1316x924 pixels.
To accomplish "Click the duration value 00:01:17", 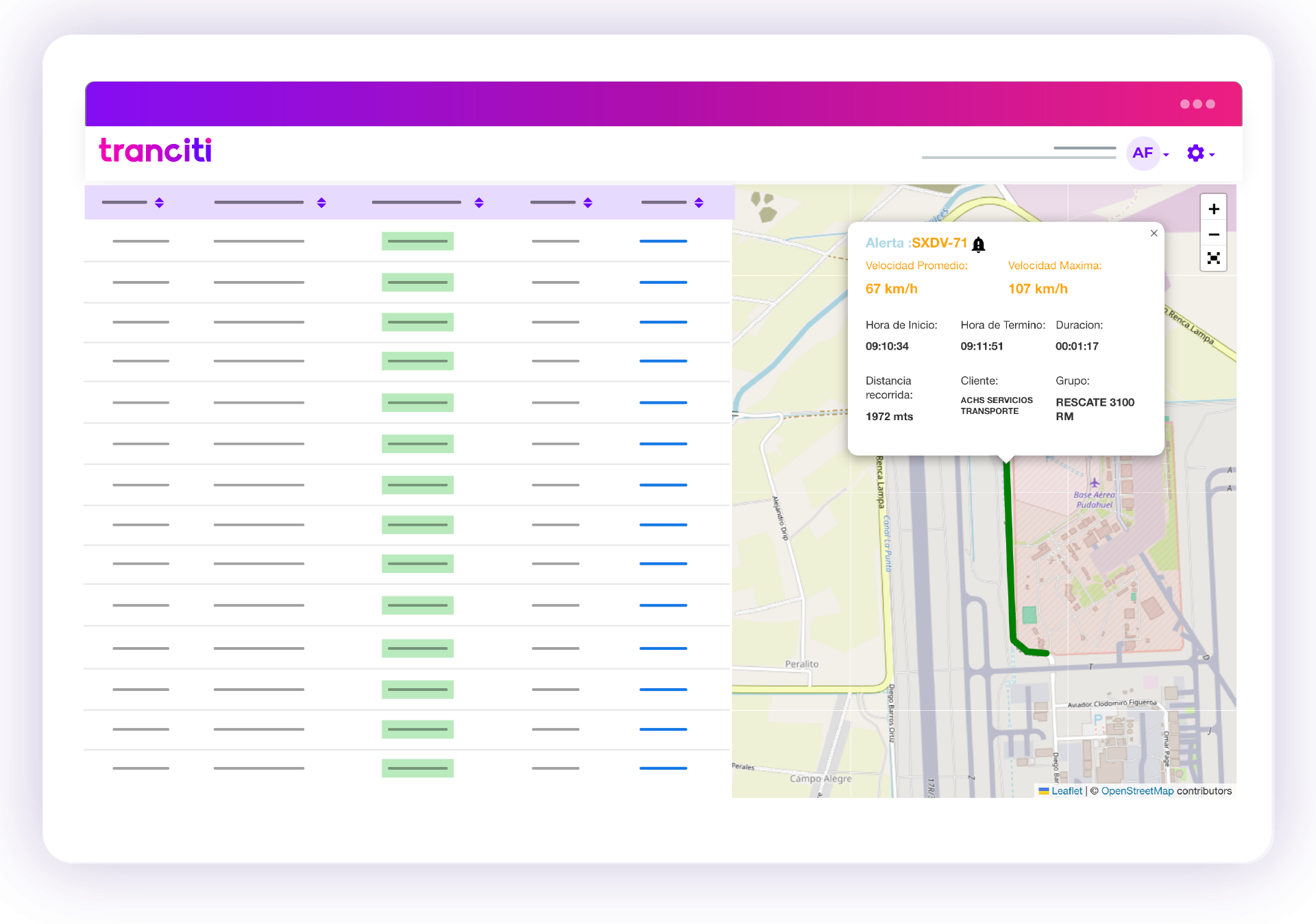I will tap(1077, 346).
